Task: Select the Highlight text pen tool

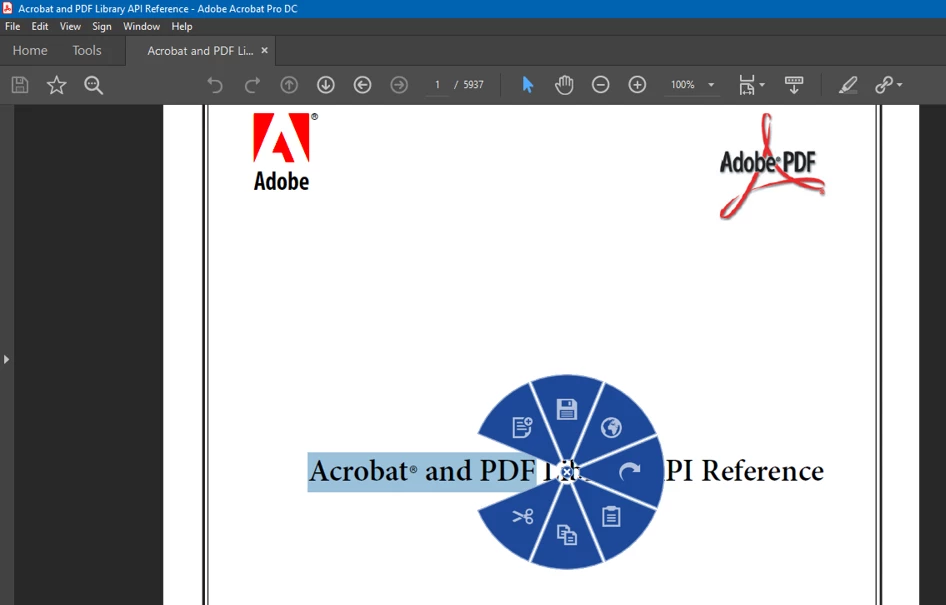Action: (x=848, y=85)
